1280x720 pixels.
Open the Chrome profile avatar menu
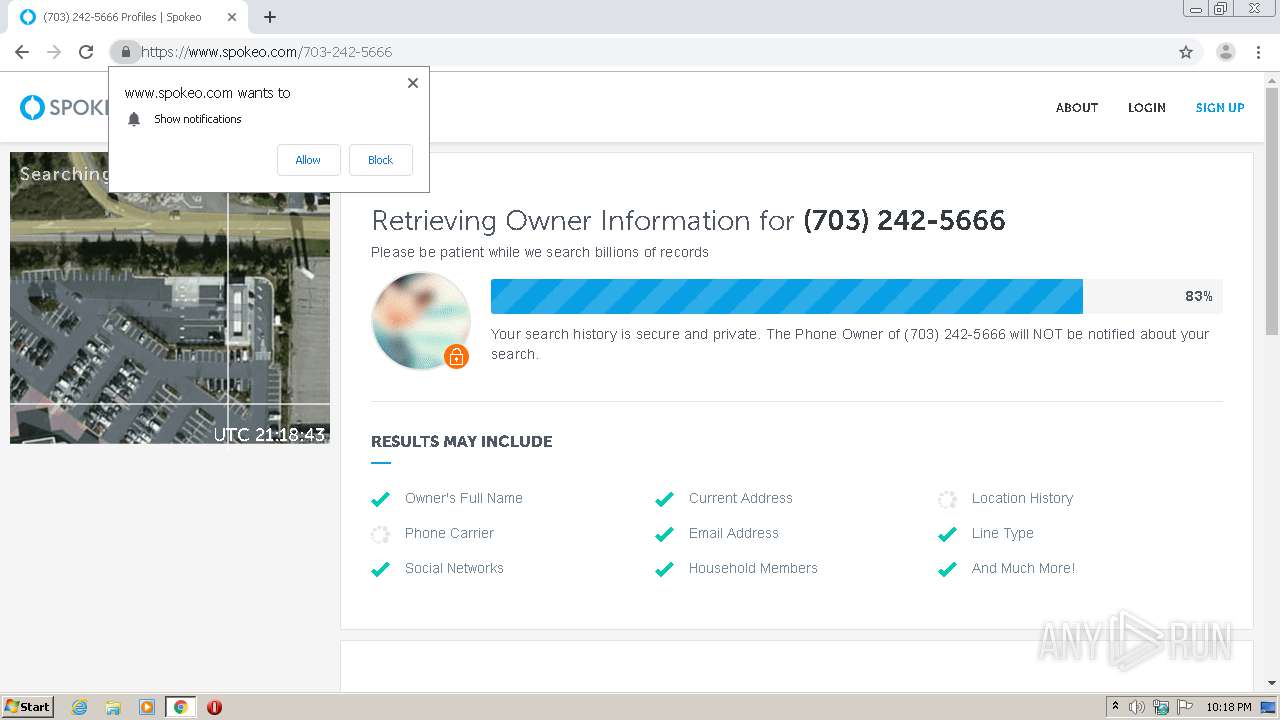click(1225, 52)
